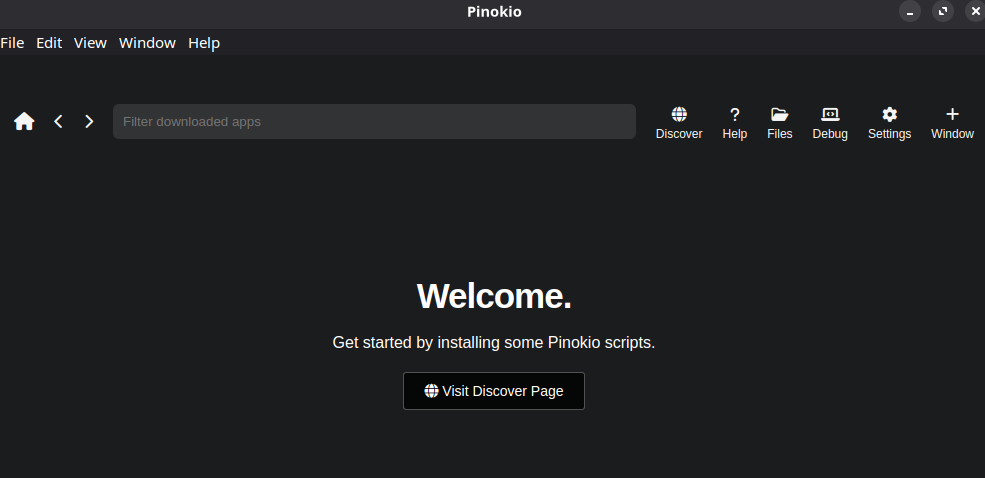The width and height of the screenshot is (985, 478).
Task: Navigate forward with the right chevron
Action: pos(89,121)
